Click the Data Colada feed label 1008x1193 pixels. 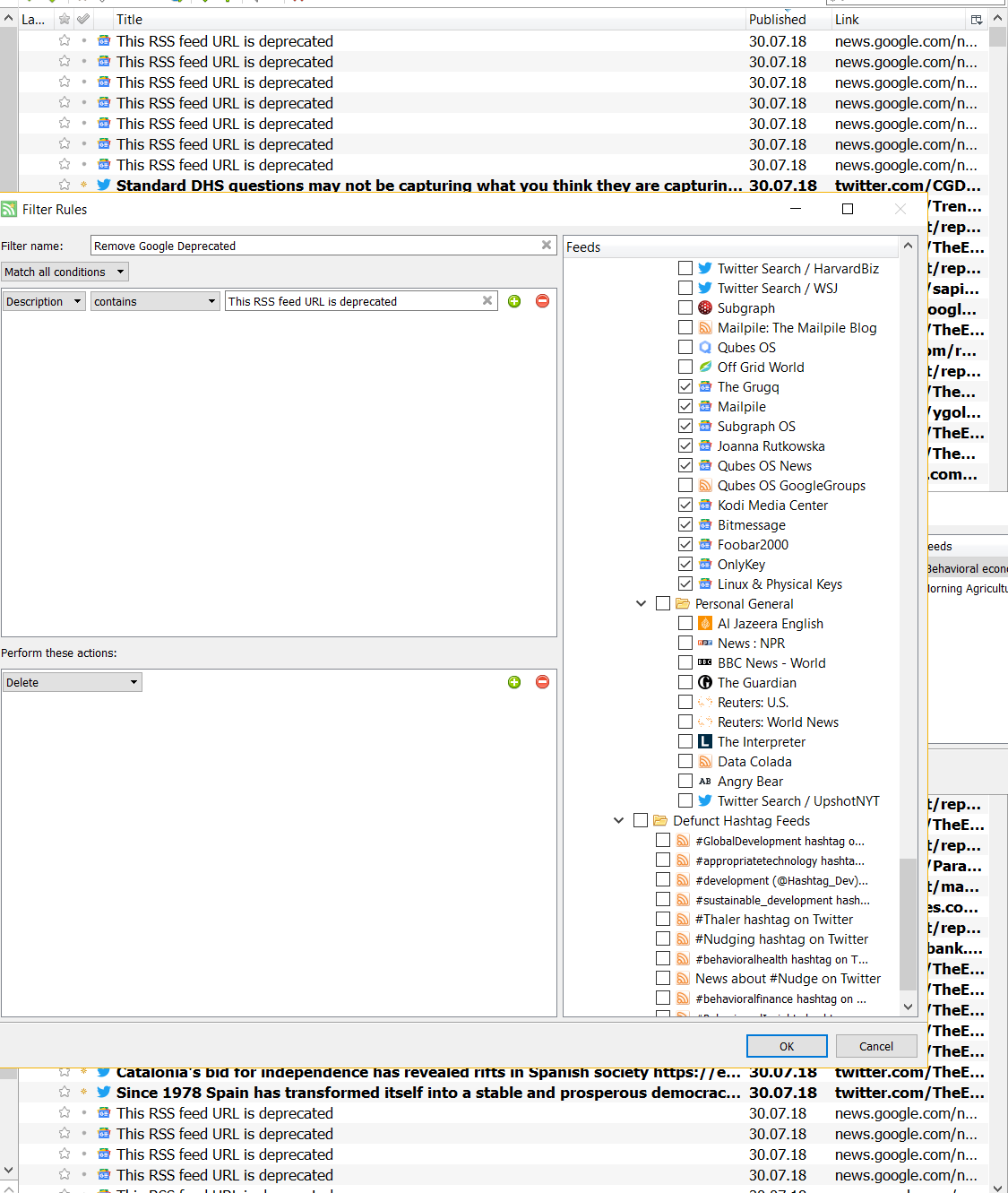(x=754, y=761)
